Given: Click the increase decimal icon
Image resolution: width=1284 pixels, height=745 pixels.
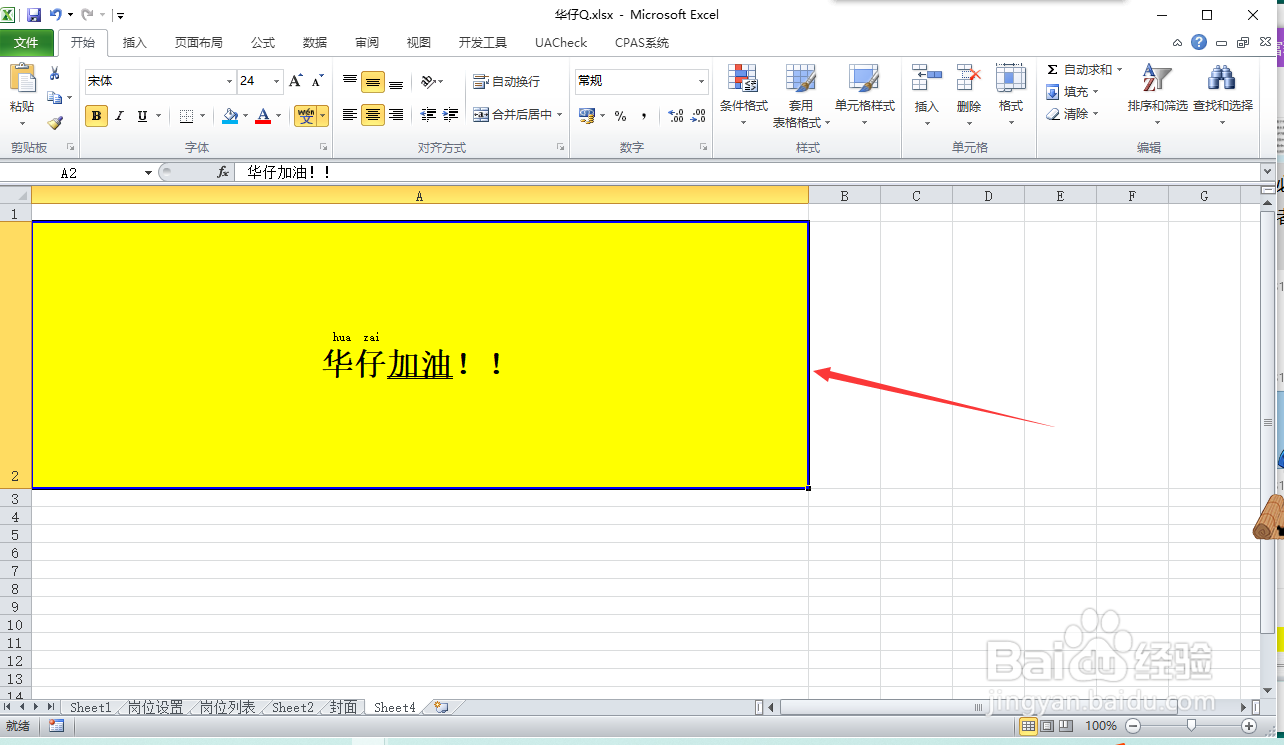Looking at the screenshot, I should 676,116.
